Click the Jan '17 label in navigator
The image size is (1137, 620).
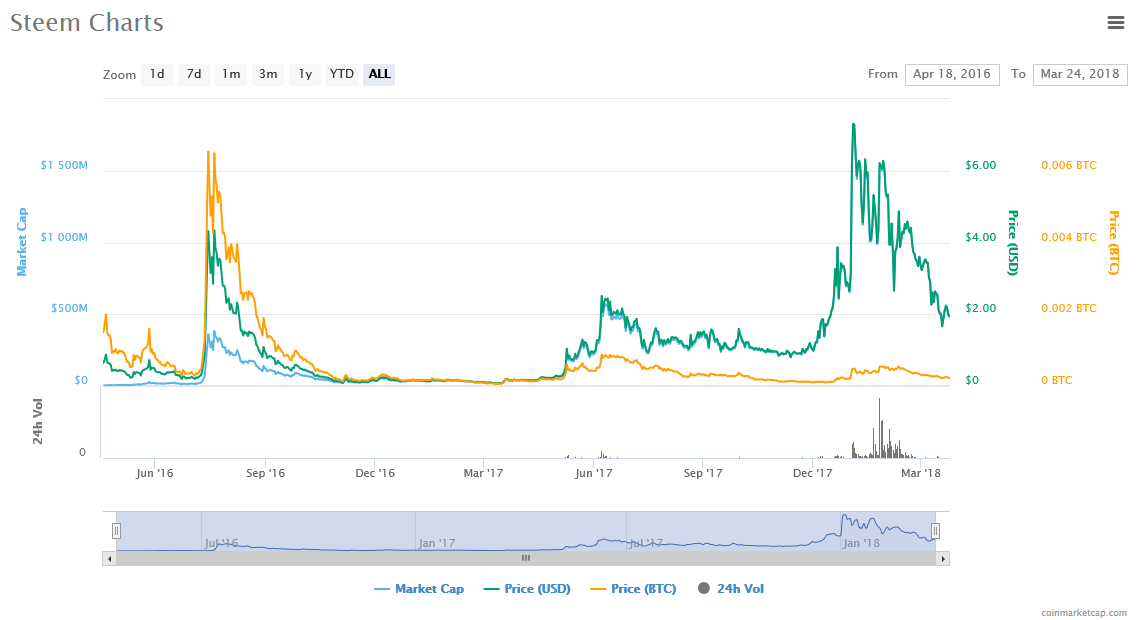pyautogui.click(x=437, y=543)
